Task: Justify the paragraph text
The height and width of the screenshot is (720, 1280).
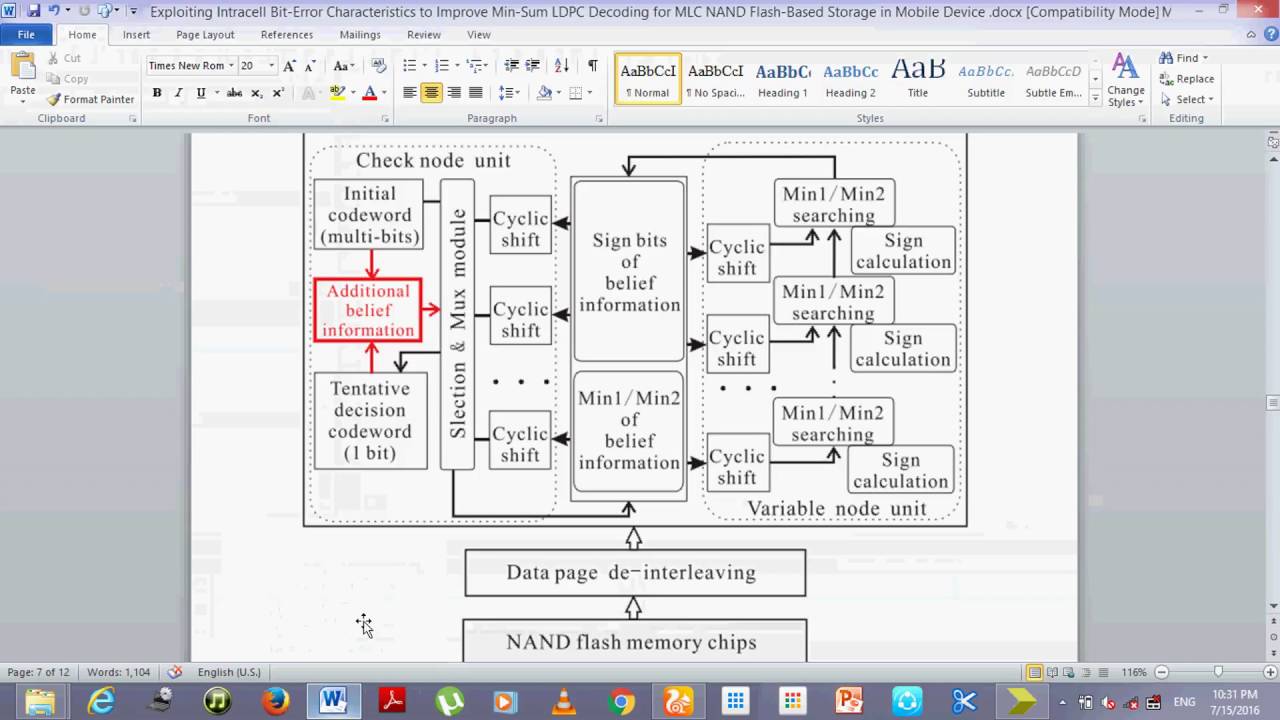Action: (476, 93)
